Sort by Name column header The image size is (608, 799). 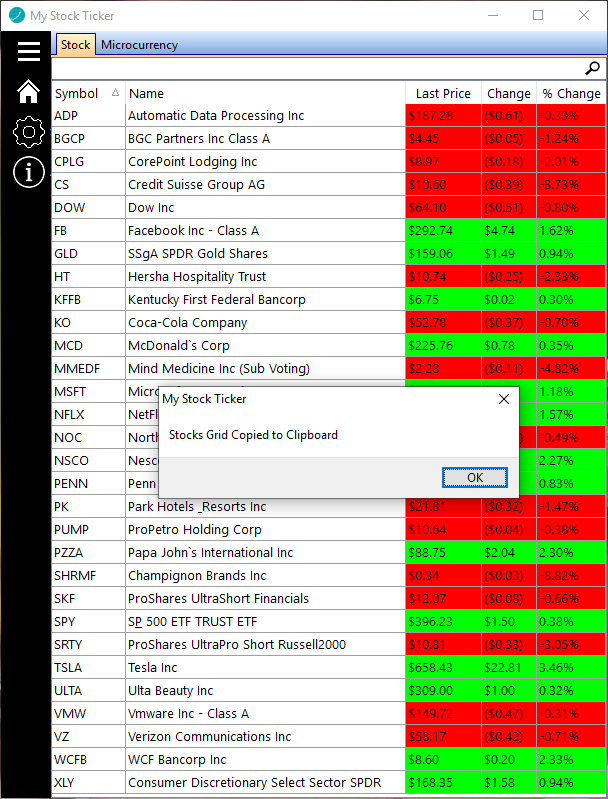pyautogui.click(x=265, y=93)
